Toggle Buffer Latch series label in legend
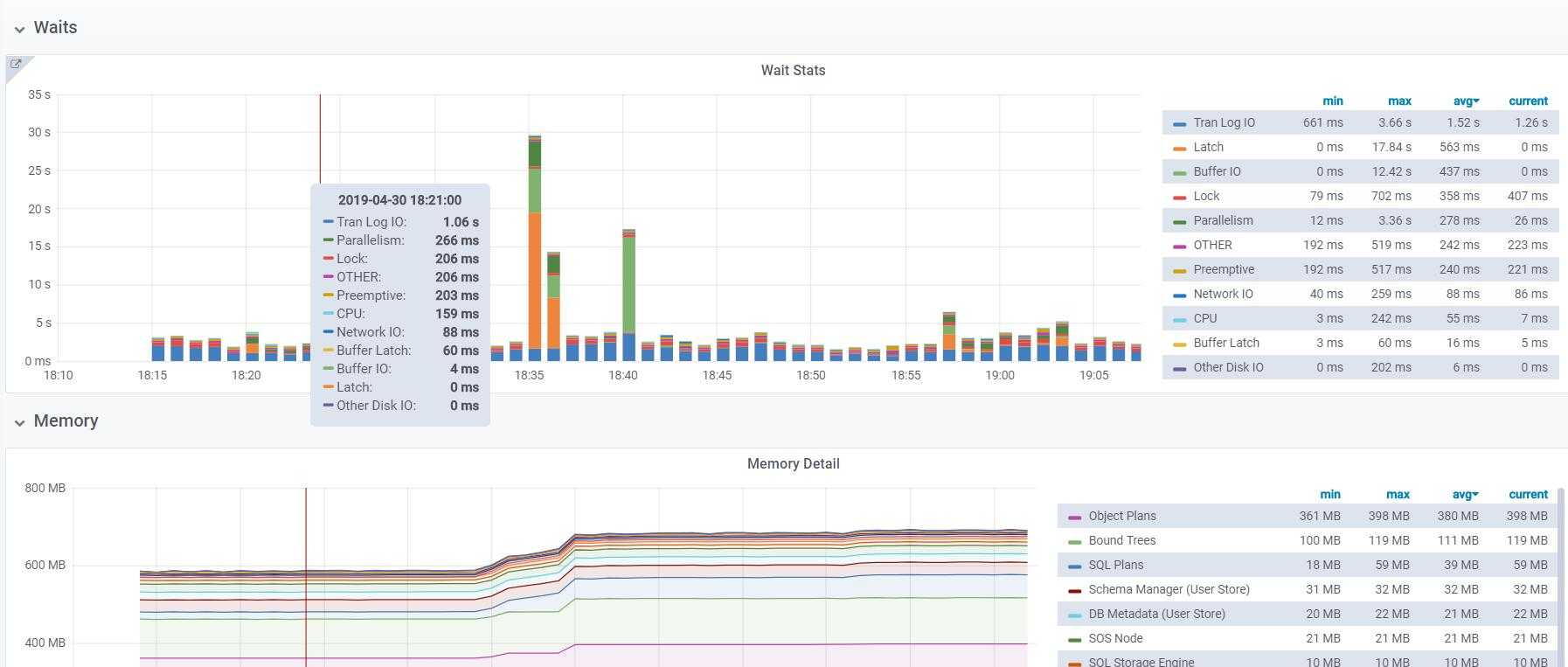The width and height of the screenshot is (1568, 667). pyautogui.click(x=1226, y=344)
